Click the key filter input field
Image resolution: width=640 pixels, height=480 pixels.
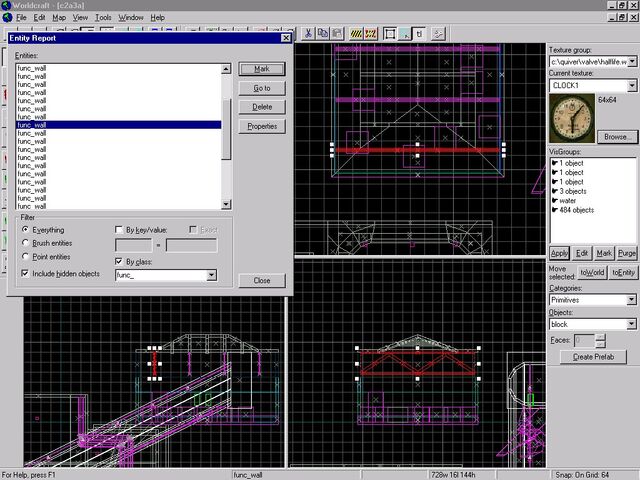click(x=133, y=245)
